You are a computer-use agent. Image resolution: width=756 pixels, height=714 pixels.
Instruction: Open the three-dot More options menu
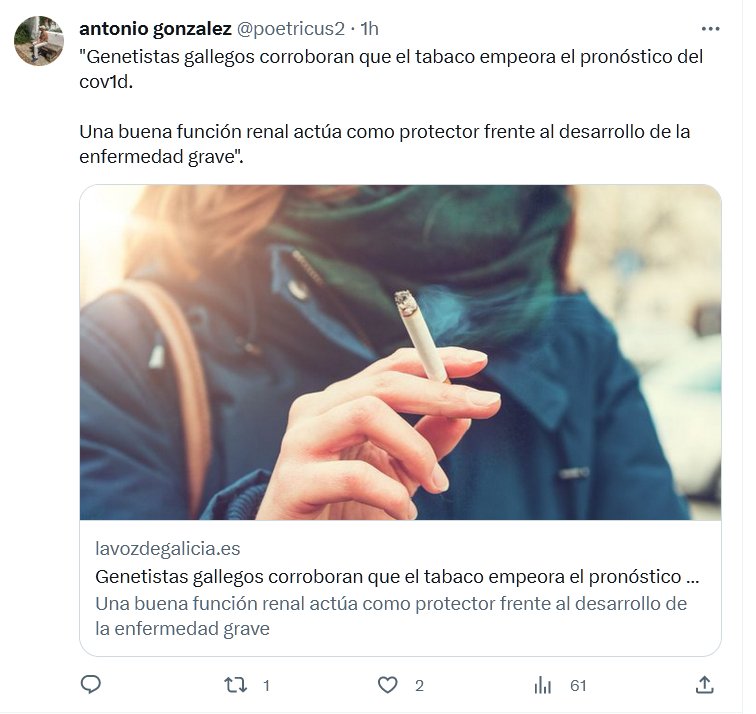(x=711, y=29)
